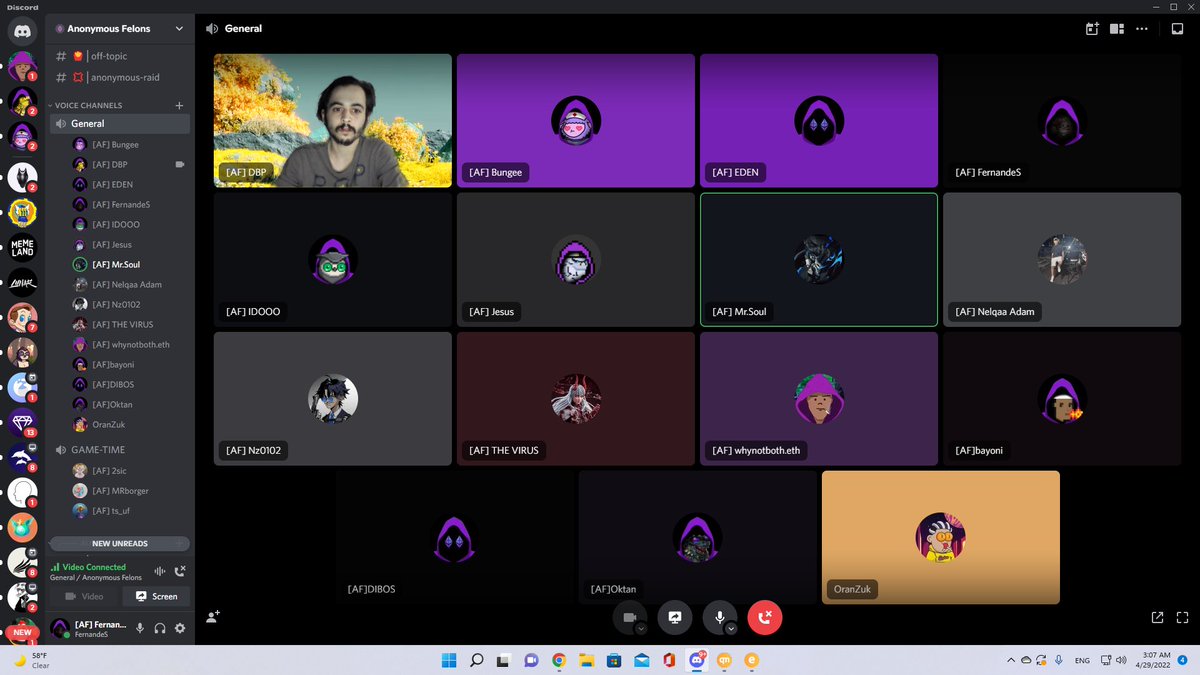Open Discord icon in the taskbar
This screenshot has height=675, width=1200.
(x=697, y=660)
